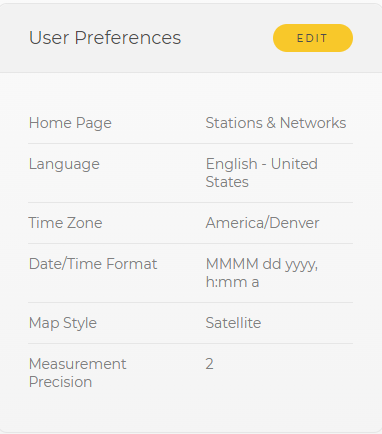Select the User Preferences heading
The height and width of the screenshot is (434, 382).
105,38
